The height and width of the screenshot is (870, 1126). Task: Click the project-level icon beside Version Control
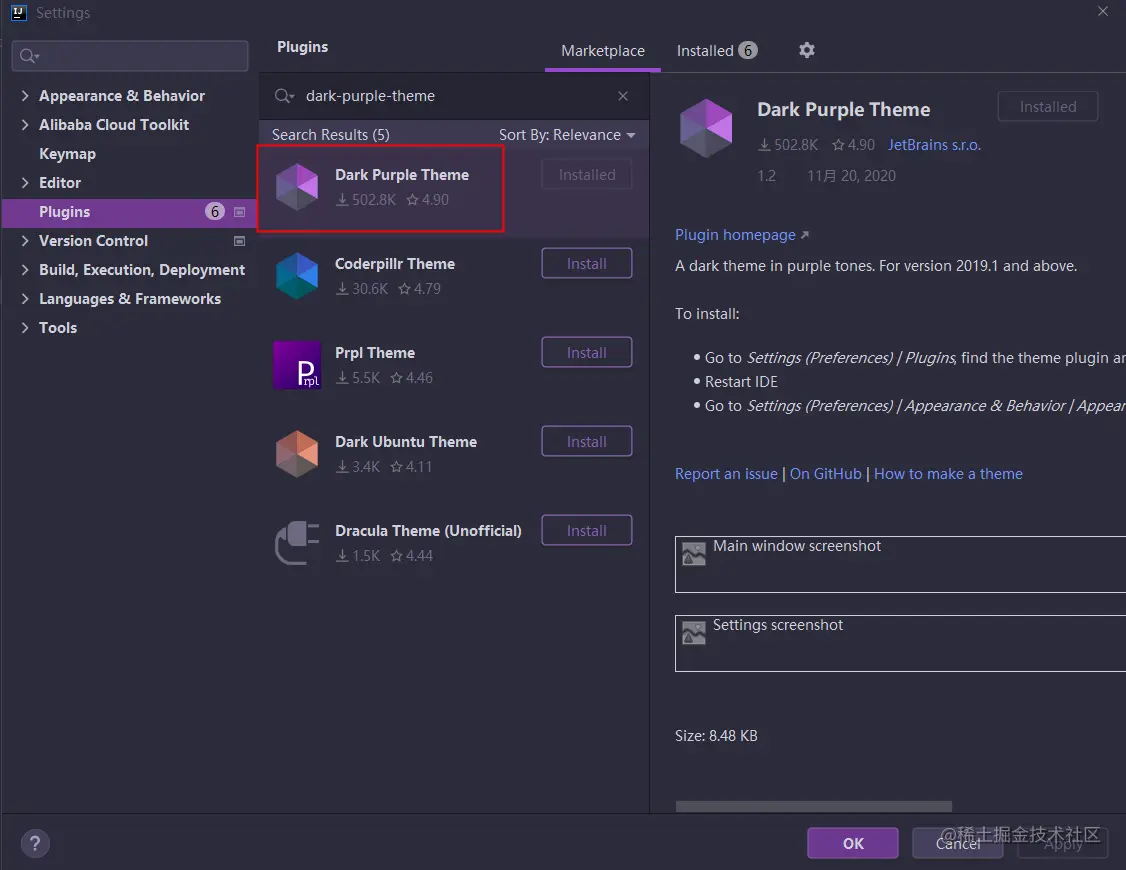coord(240,241)
